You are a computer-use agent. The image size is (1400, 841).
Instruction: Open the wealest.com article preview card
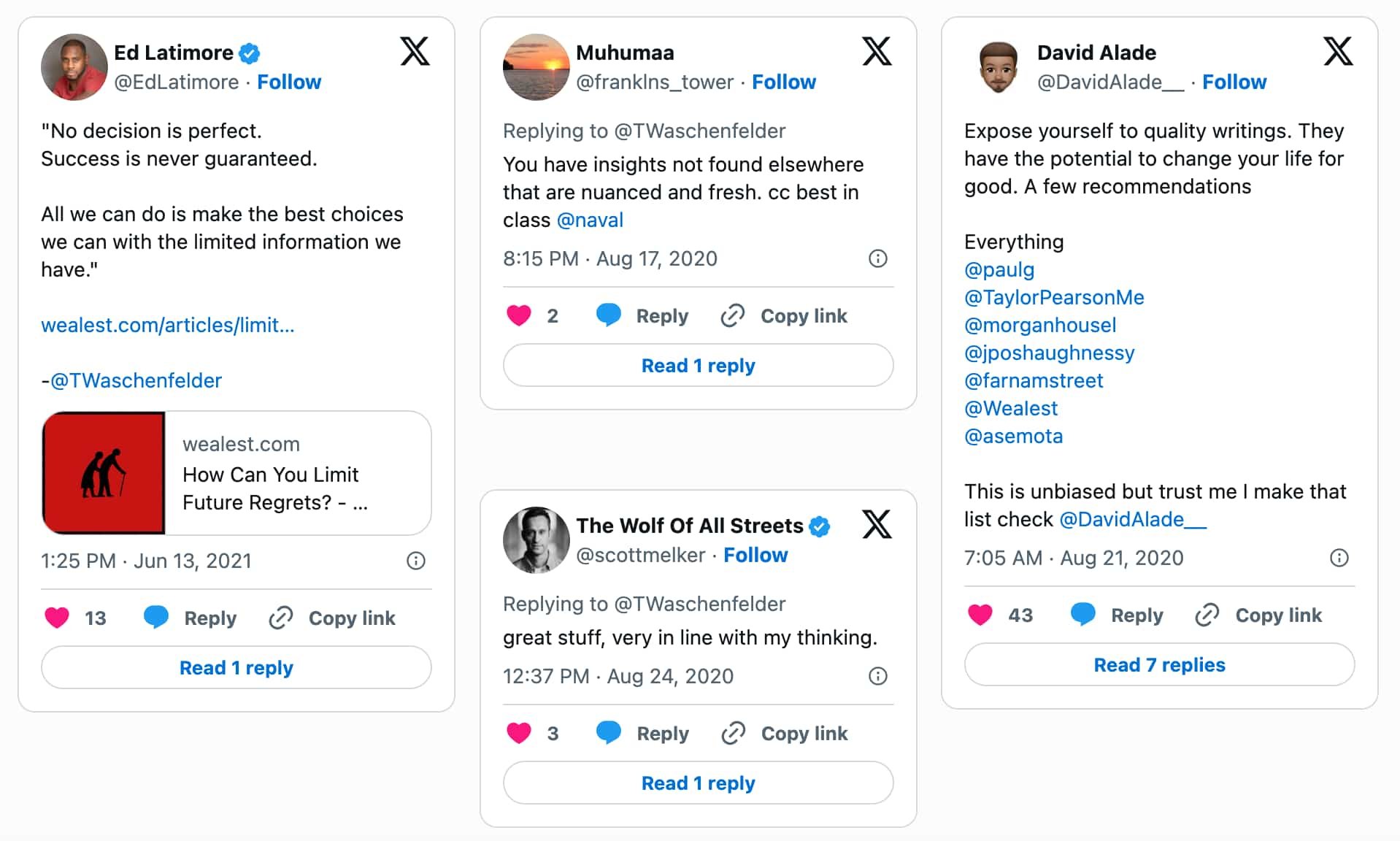click(x=236, y=473)
